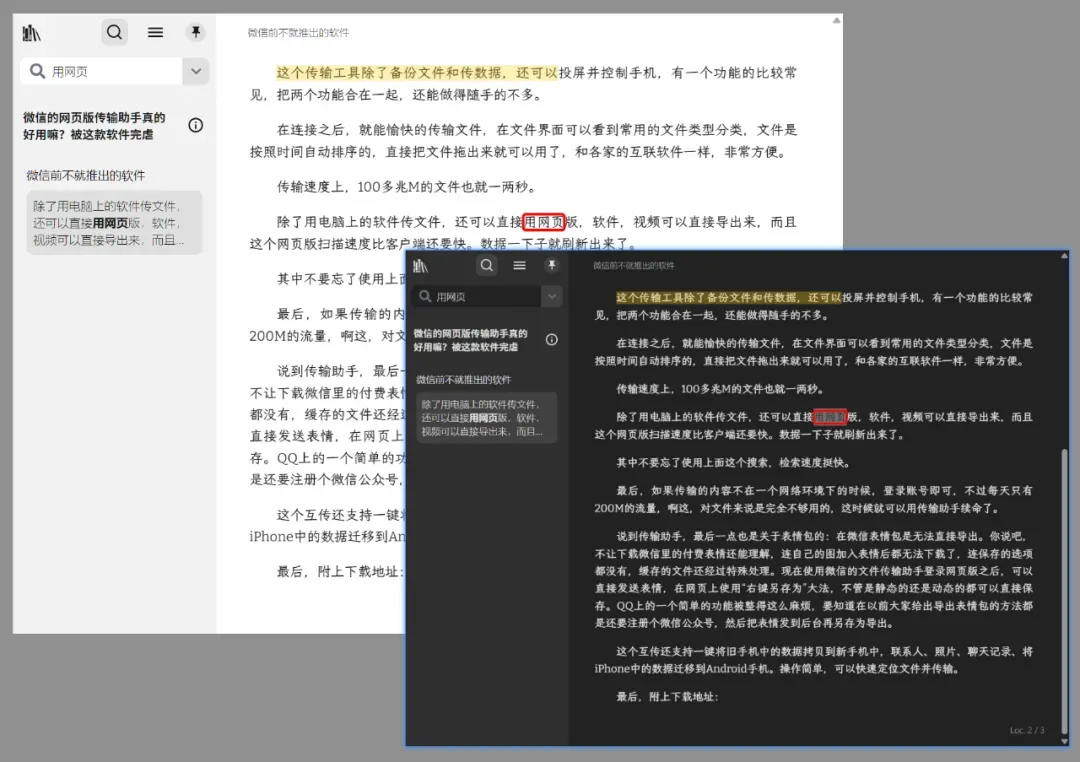1080x762 pixels.
Task: Click section heading 微信前不就推出的软件 in light sidebar
Action: 86,176
